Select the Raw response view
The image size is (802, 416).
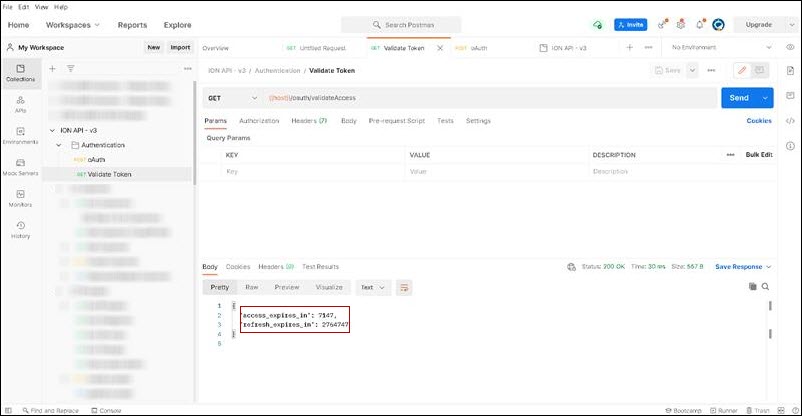(x=252, y=287)
